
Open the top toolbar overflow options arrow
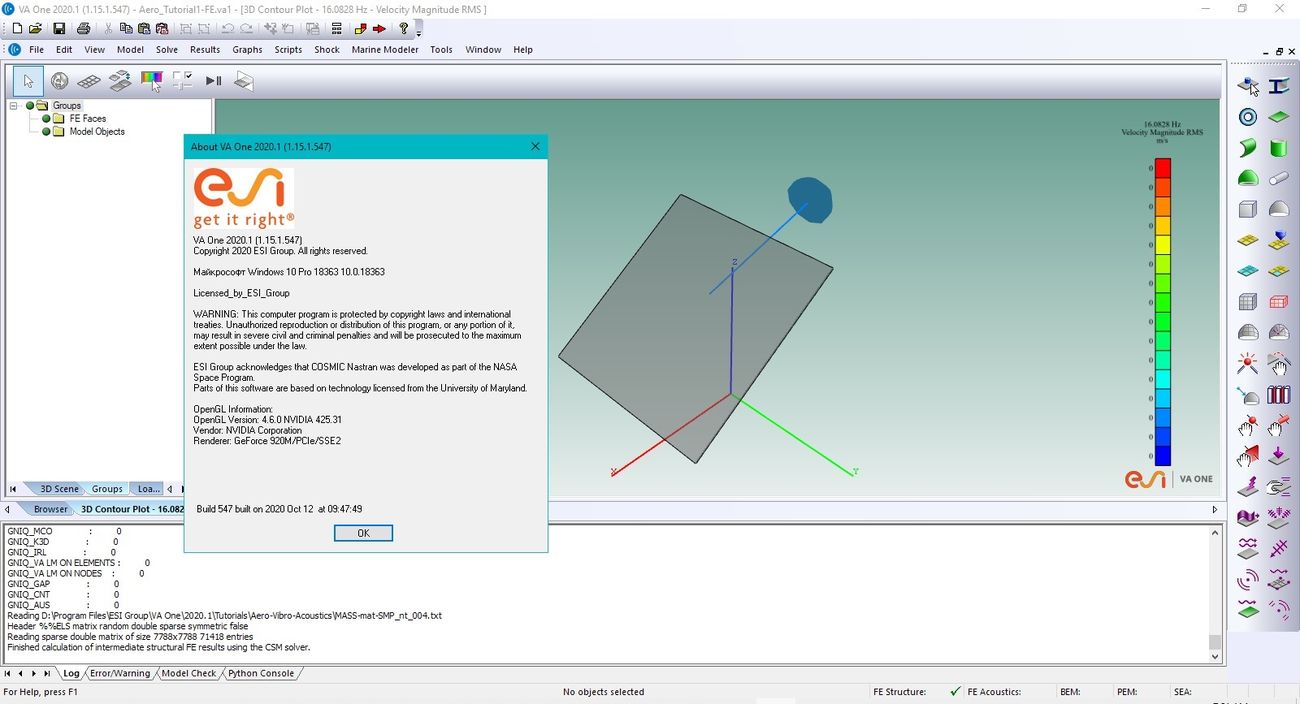pyautogui.click(x=419, y=33)
